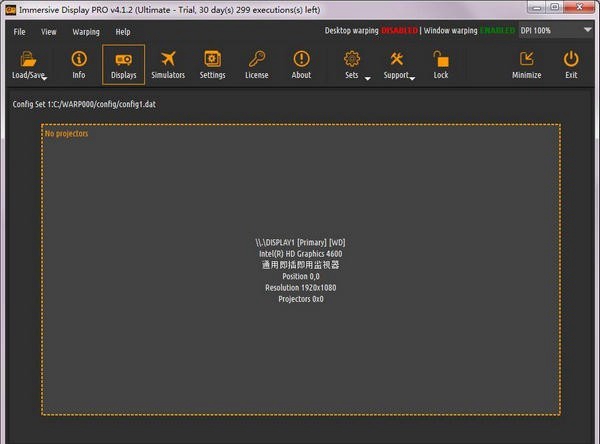The image size is (600, 444).
Task: Open the View menu
Action: pyautogui.click(x=49, y=32)
